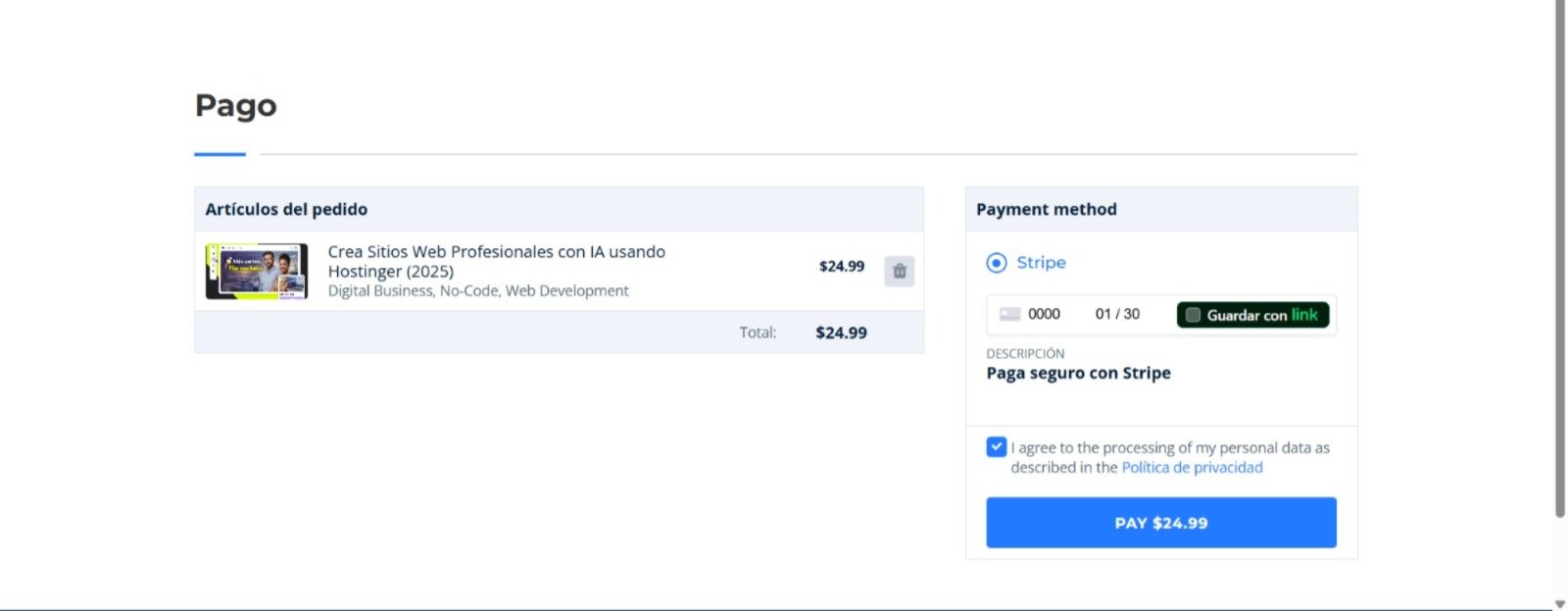
Task: Click the 'Stripe' payment method label
Action: click(x=1041, y=263)
